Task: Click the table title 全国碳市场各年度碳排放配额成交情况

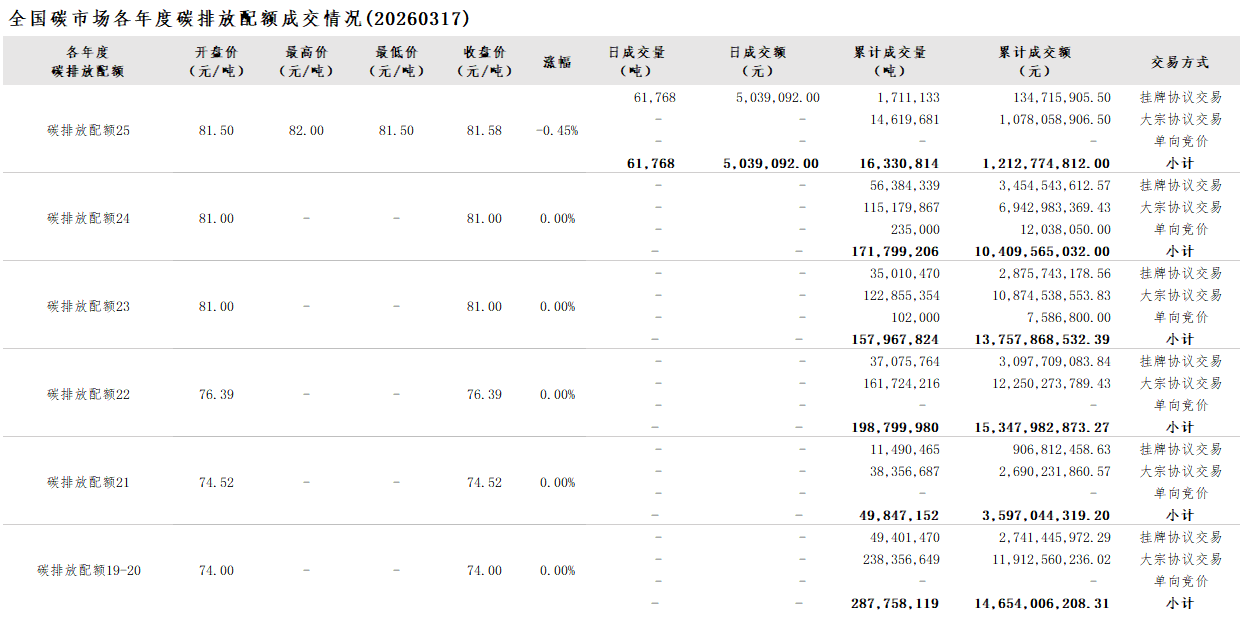Action: 240,19
